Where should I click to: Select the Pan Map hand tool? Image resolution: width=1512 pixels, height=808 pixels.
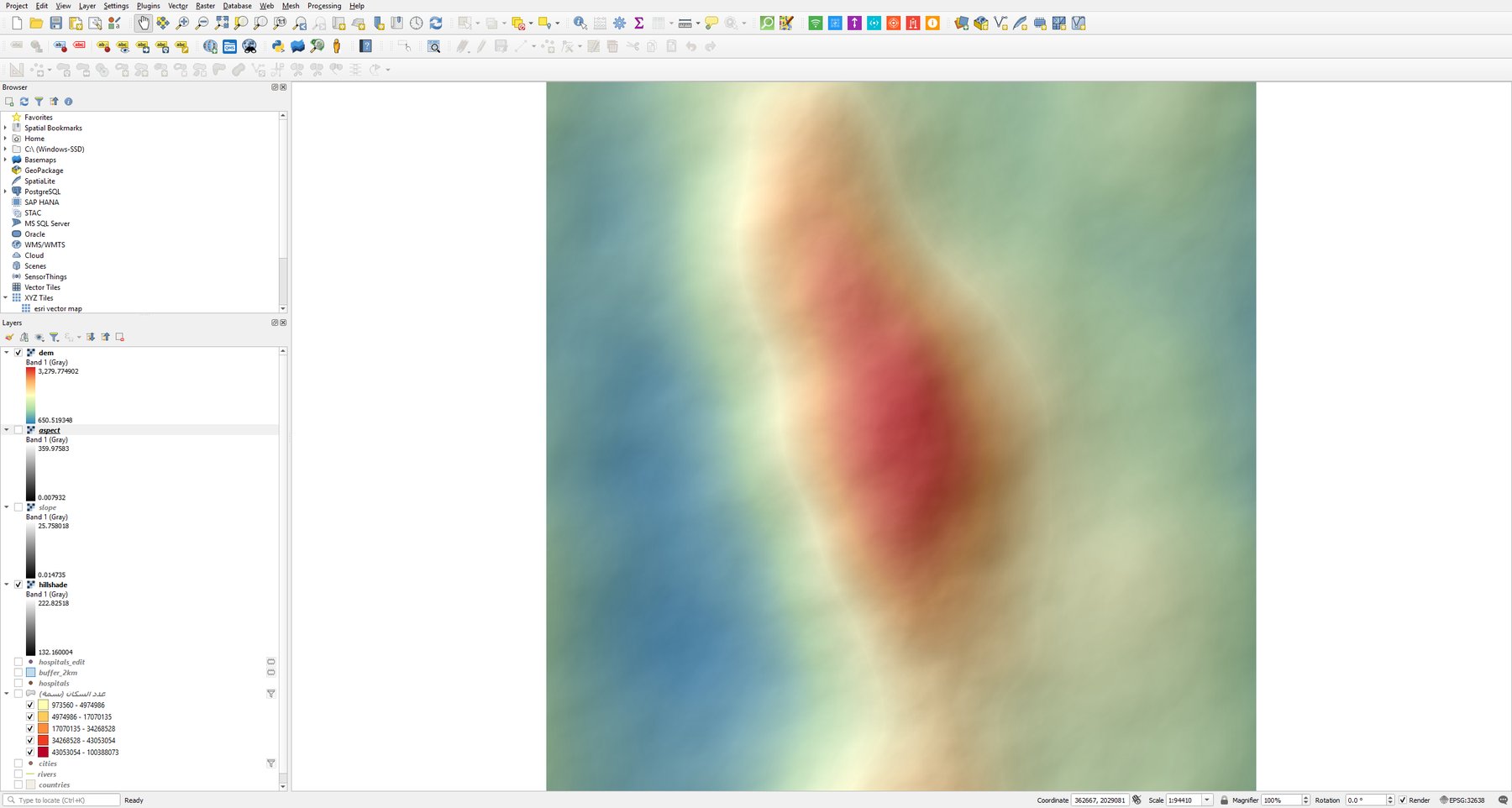[144, 24]
